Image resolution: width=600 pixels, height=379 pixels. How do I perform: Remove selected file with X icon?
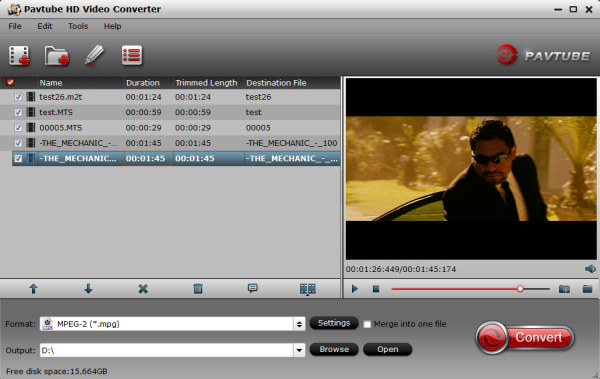click(143, 289)
